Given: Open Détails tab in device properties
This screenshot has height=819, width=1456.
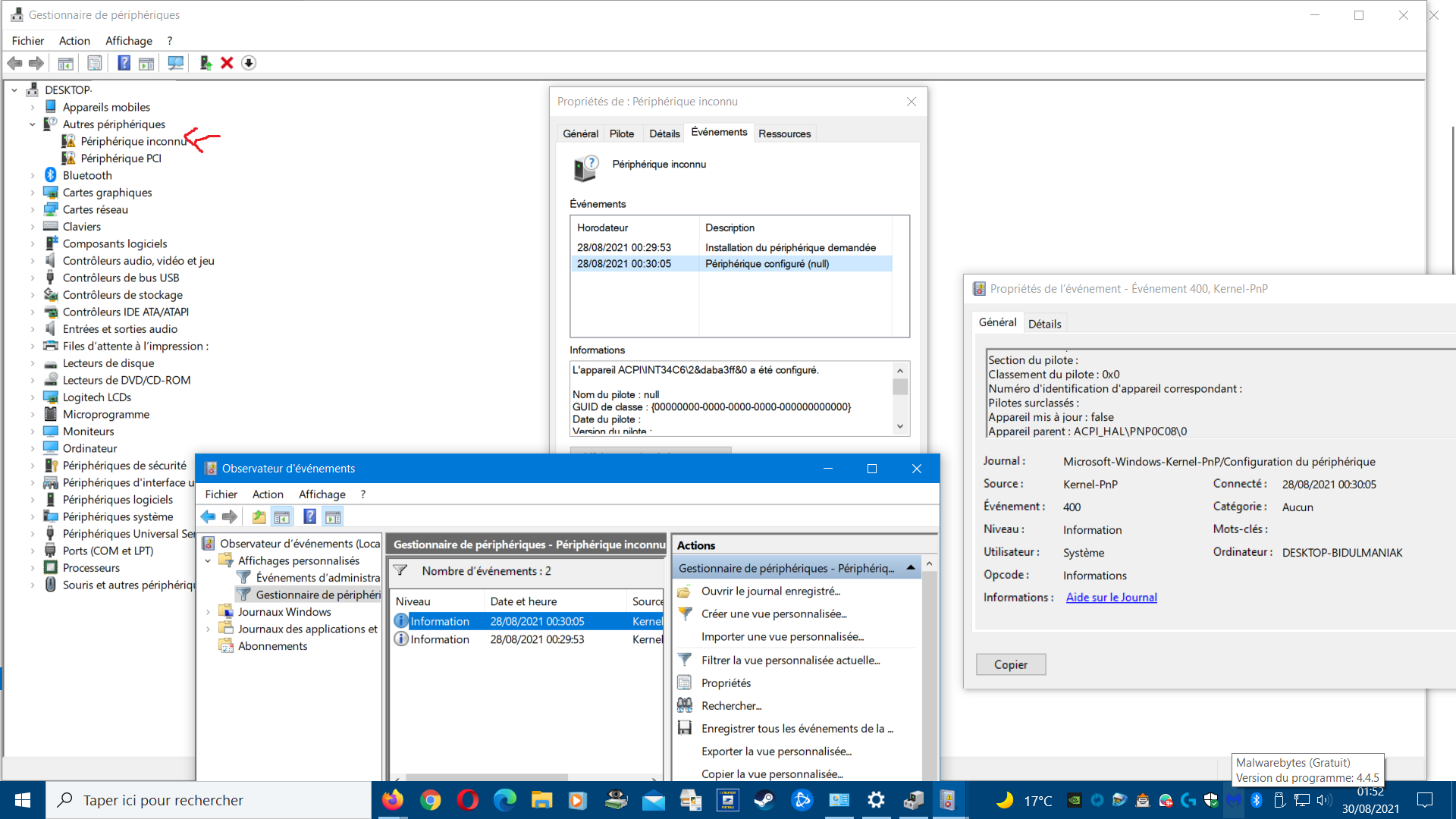Looking at the screenshot, I should [x=664, y=133].
